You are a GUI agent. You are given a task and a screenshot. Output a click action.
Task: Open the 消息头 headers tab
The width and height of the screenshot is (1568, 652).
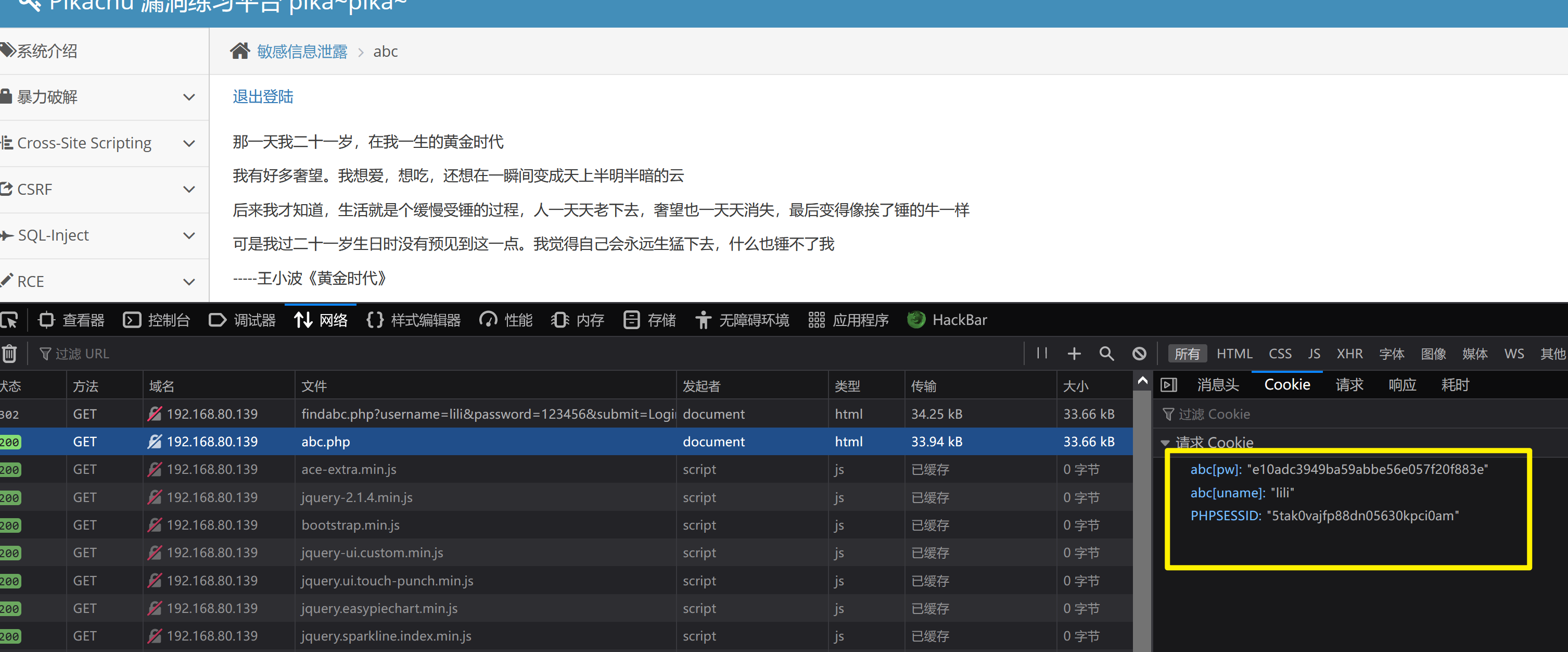click(x=1218, y=385)
